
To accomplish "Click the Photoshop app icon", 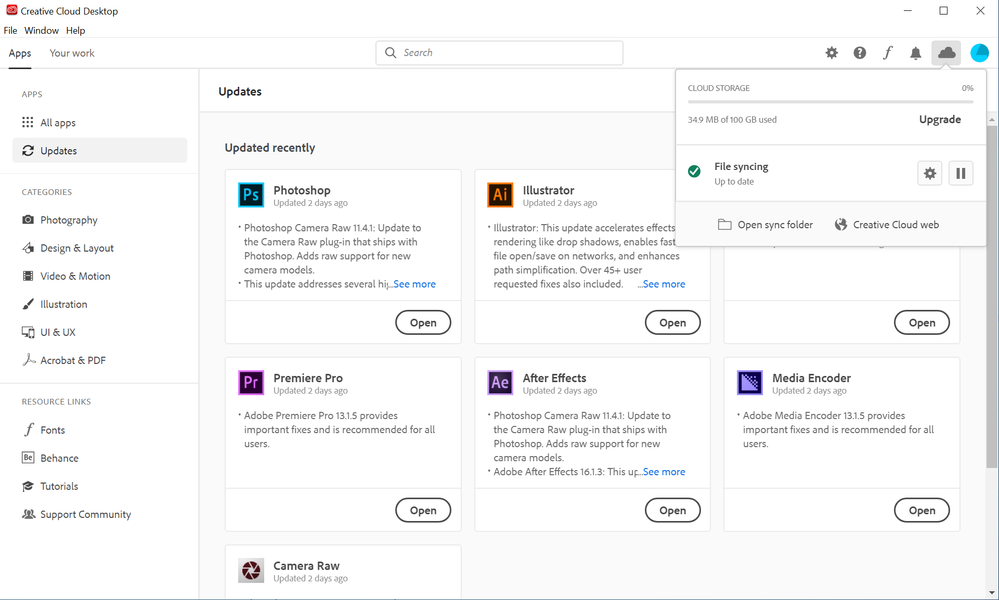I will [x=250, y=194].
